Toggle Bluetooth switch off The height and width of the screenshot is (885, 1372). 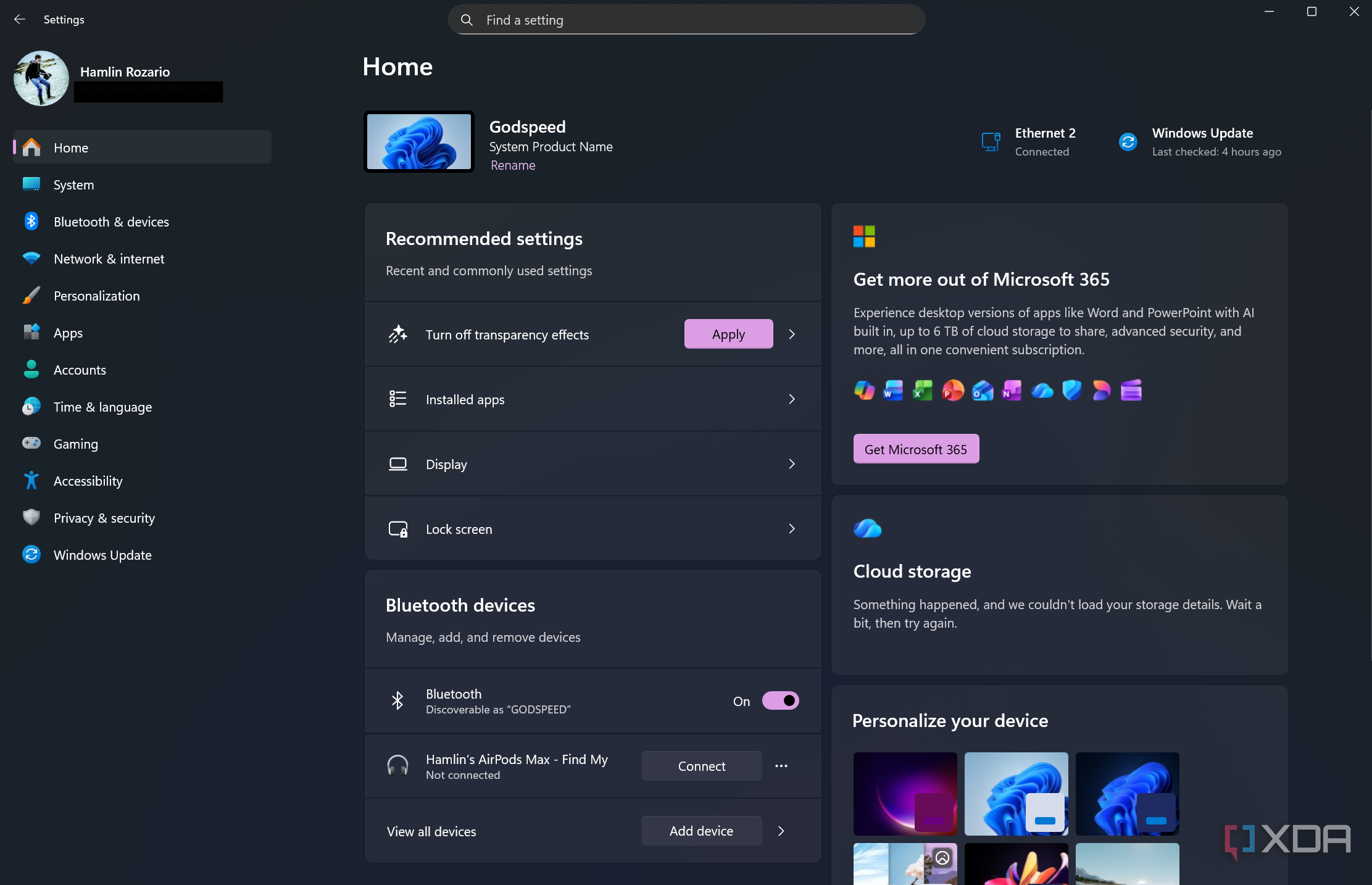point(780,700)
